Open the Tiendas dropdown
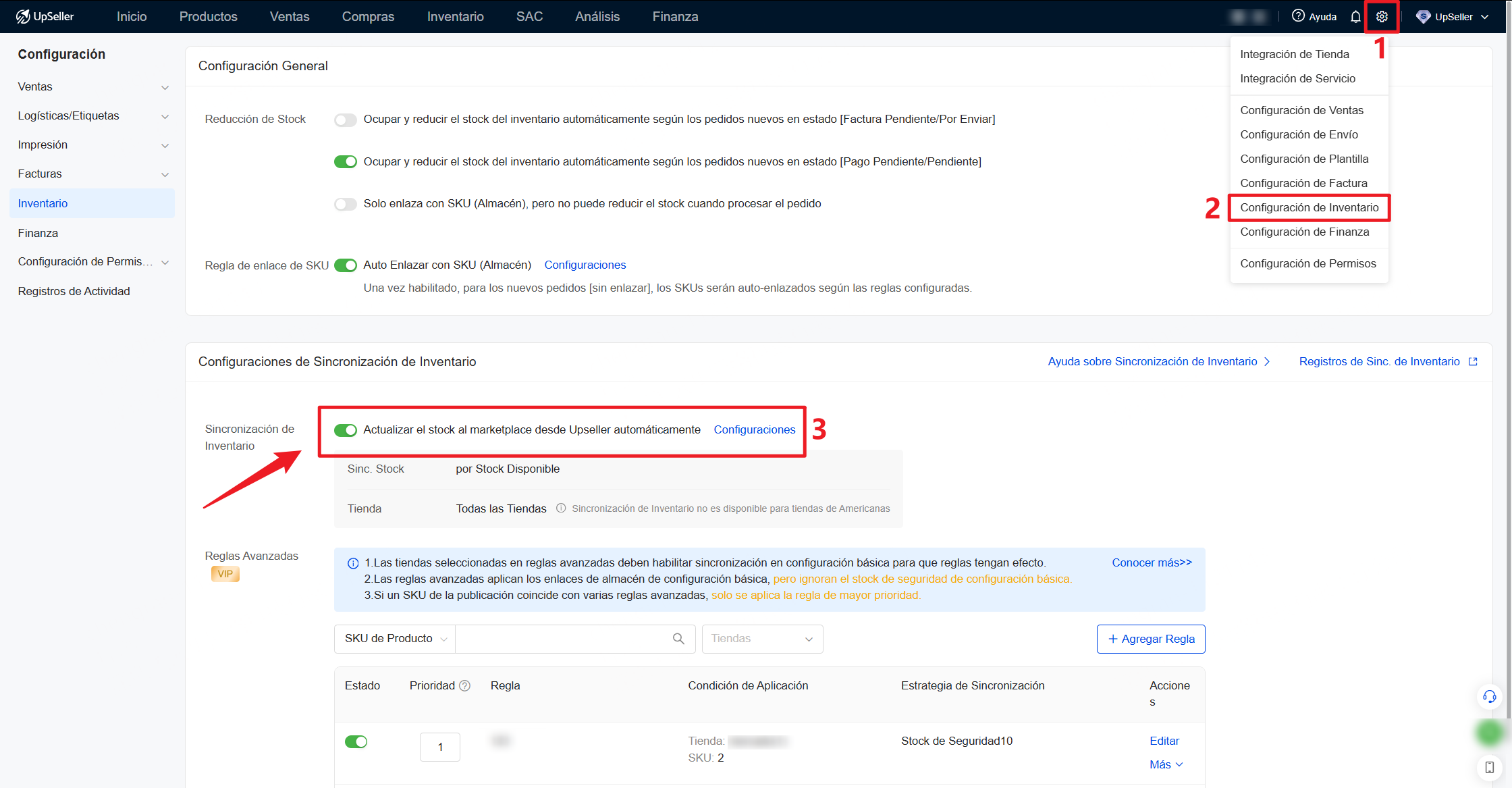Screen dimensions: 1512x788 pos(762,638)
